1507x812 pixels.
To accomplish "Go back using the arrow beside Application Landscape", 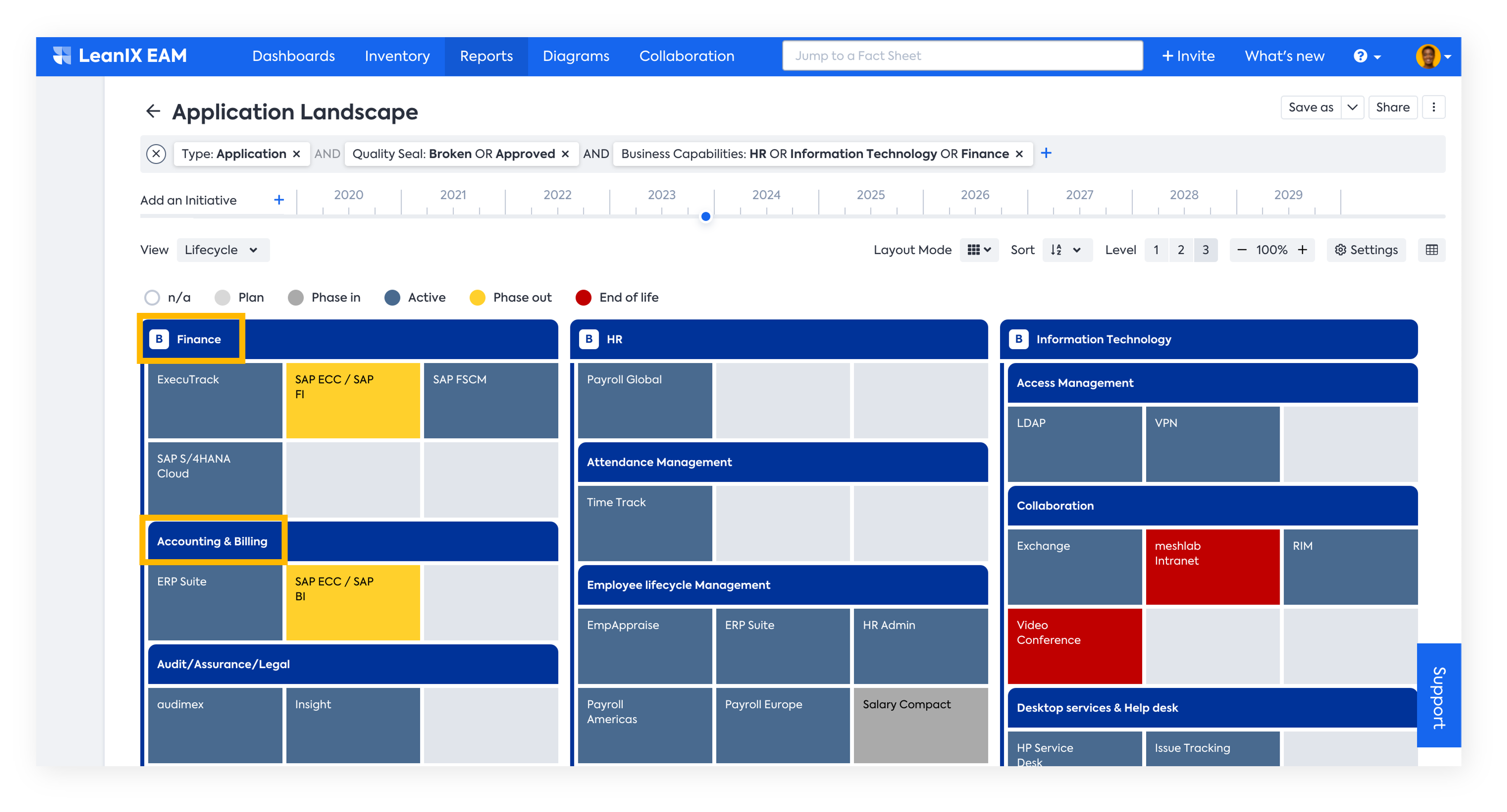I will pyautogui.click(x=153, y=111).
